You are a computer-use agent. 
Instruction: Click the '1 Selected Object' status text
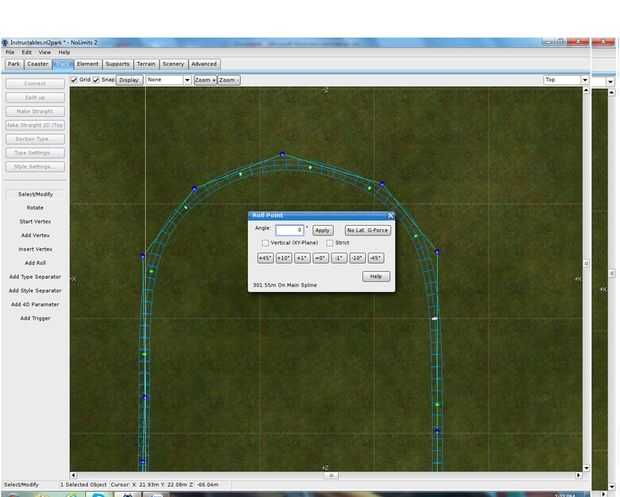click(83, 485)
